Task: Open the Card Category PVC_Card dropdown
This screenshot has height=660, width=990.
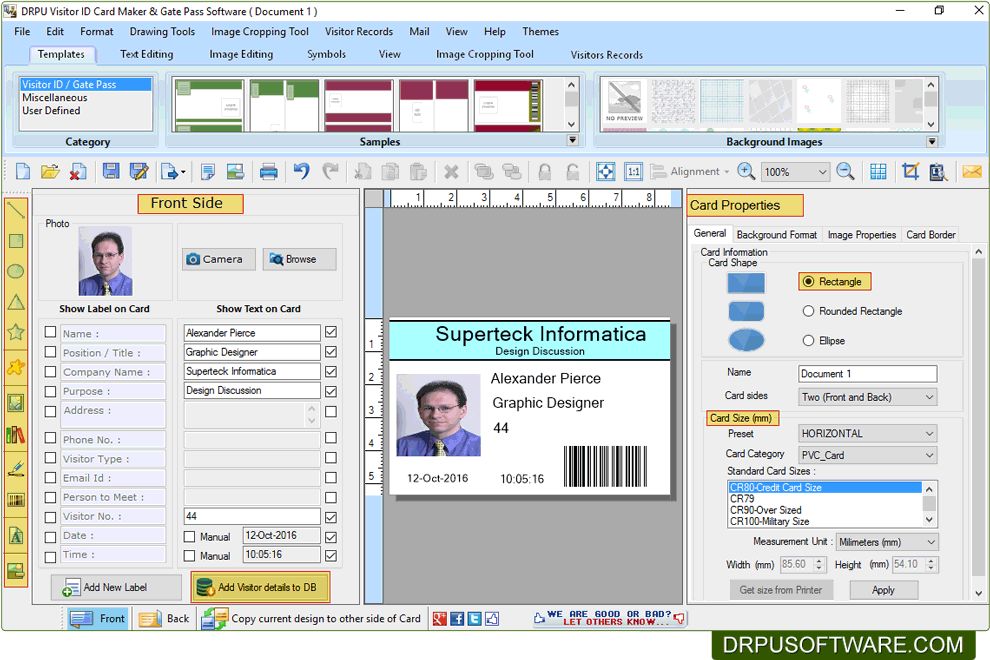Action: point(929,455)
